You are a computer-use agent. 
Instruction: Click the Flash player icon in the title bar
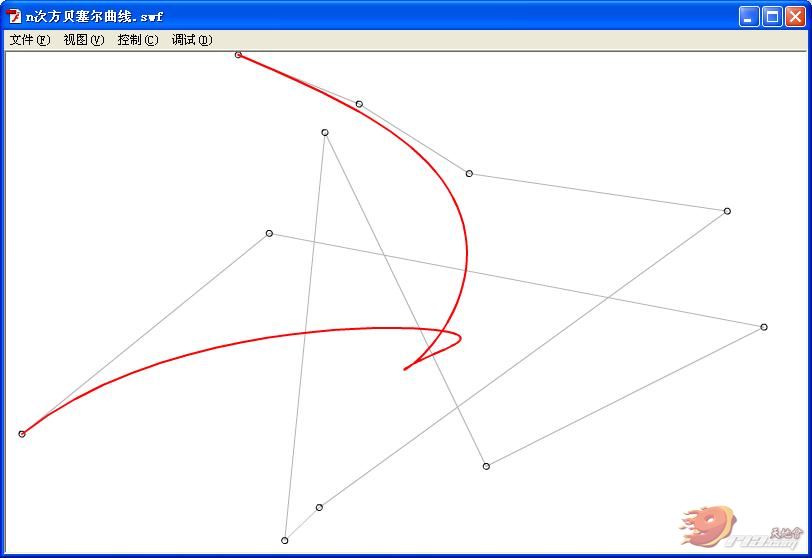[14, 17]
